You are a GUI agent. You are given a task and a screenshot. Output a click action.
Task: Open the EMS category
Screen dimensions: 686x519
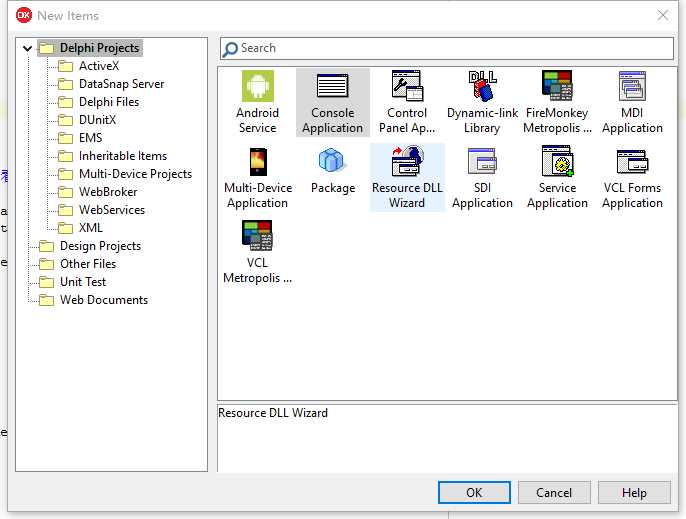(x=91, y=138)
